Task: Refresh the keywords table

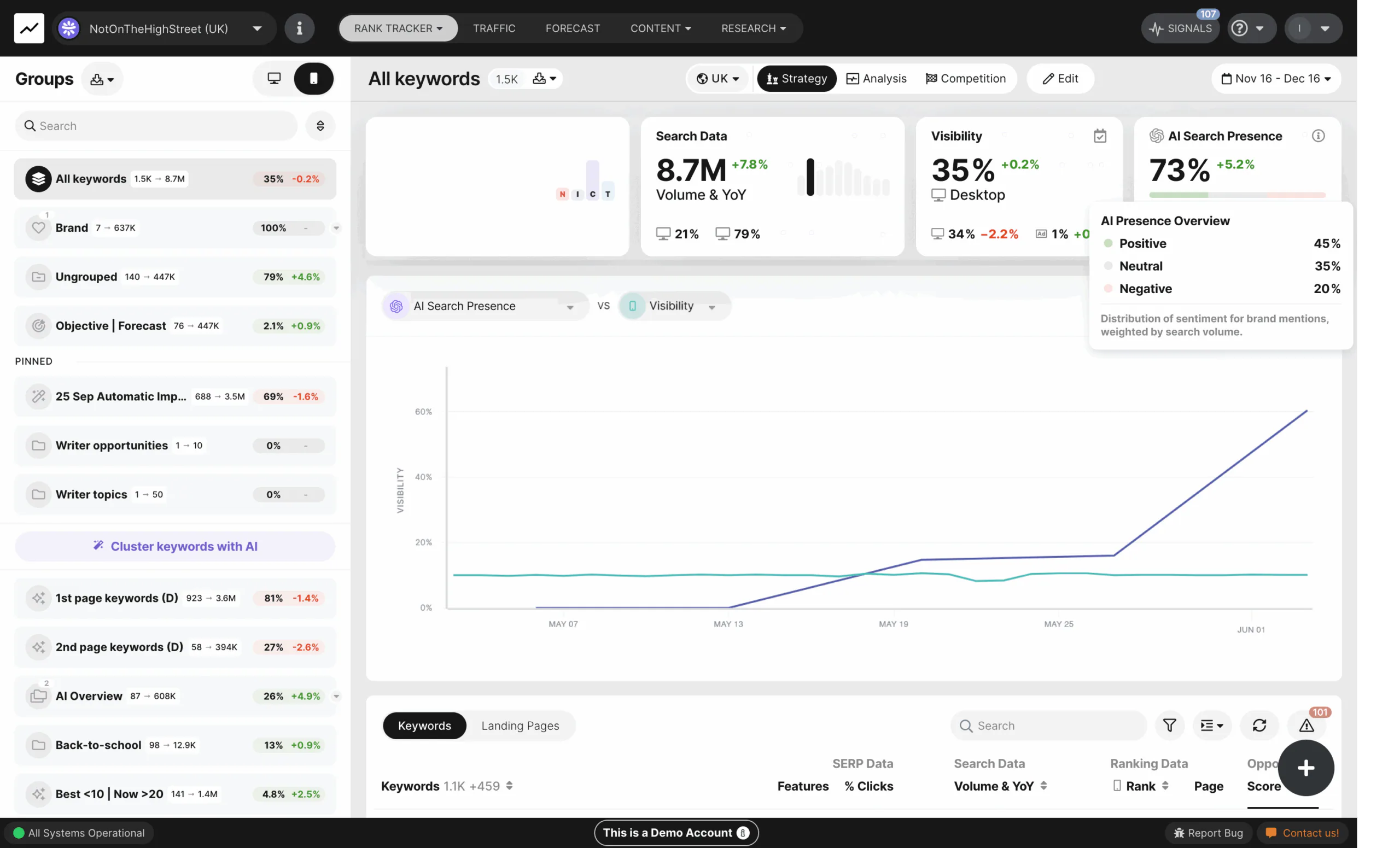Action: pos(1259,726)
